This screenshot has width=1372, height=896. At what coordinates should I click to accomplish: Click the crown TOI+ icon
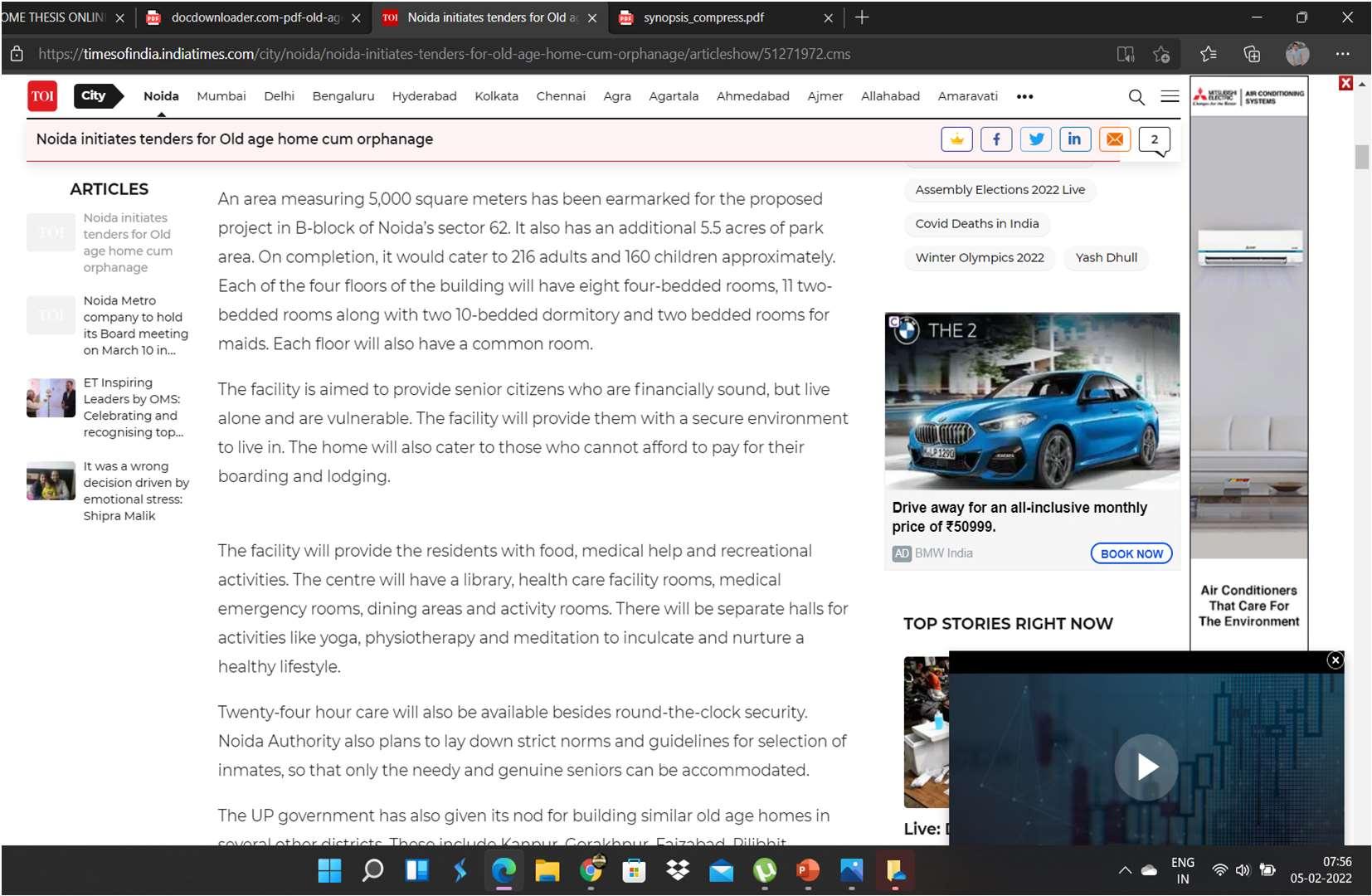(x=956, y=139)
